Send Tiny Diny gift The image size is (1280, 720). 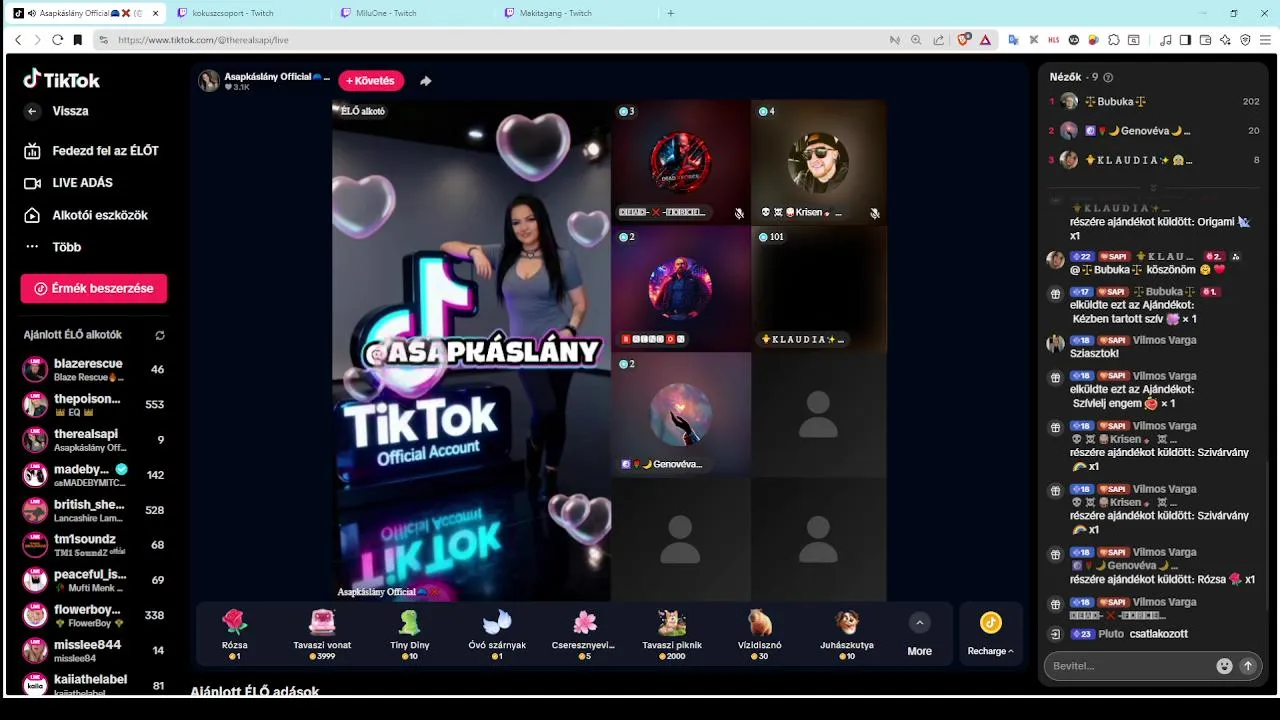tap(409, 634)
